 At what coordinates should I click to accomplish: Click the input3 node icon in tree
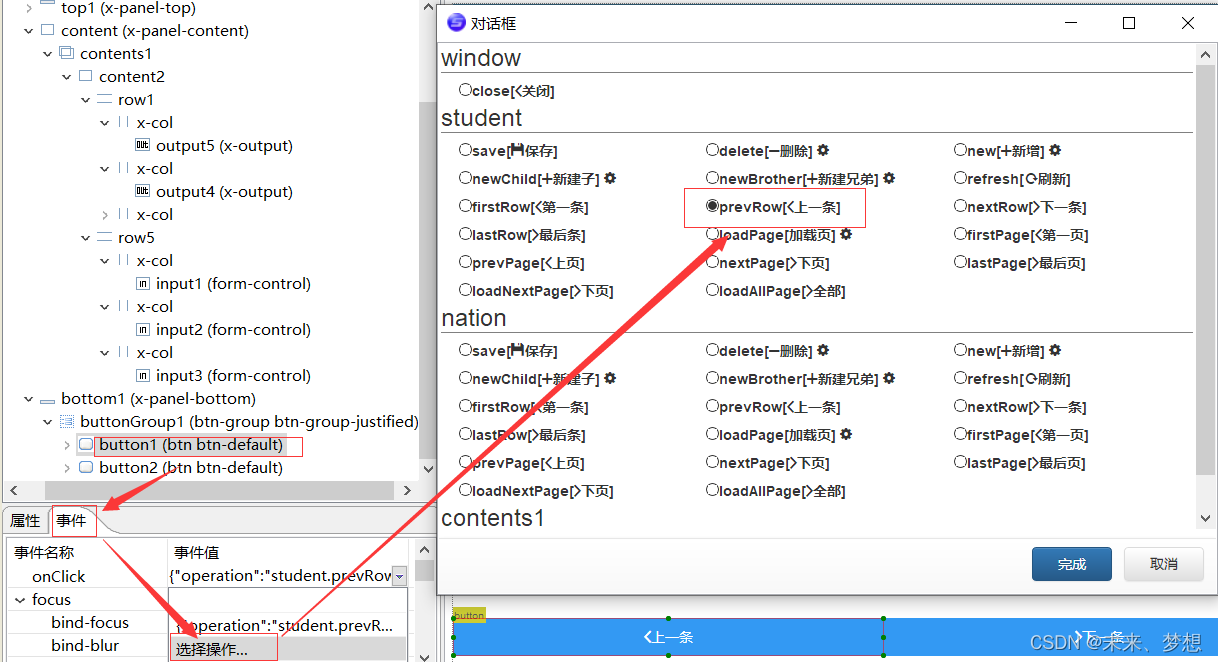[x=142, y=375]
